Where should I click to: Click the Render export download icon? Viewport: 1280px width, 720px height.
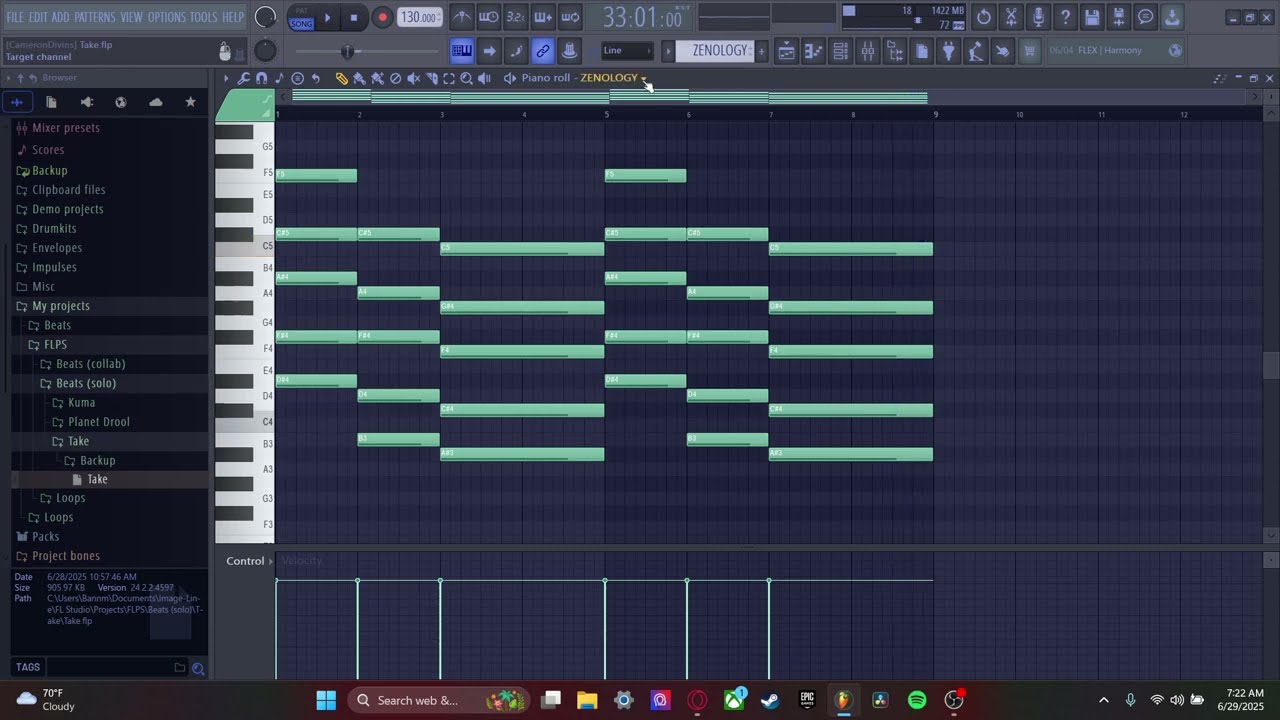point(1173,17)
